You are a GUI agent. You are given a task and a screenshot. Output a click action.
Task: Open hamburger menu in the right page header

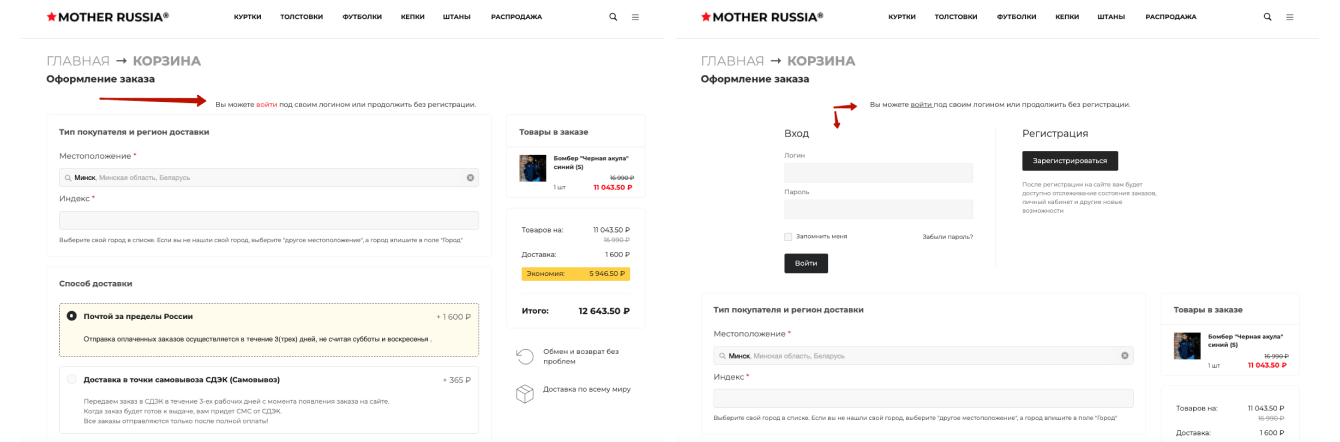1290,17
